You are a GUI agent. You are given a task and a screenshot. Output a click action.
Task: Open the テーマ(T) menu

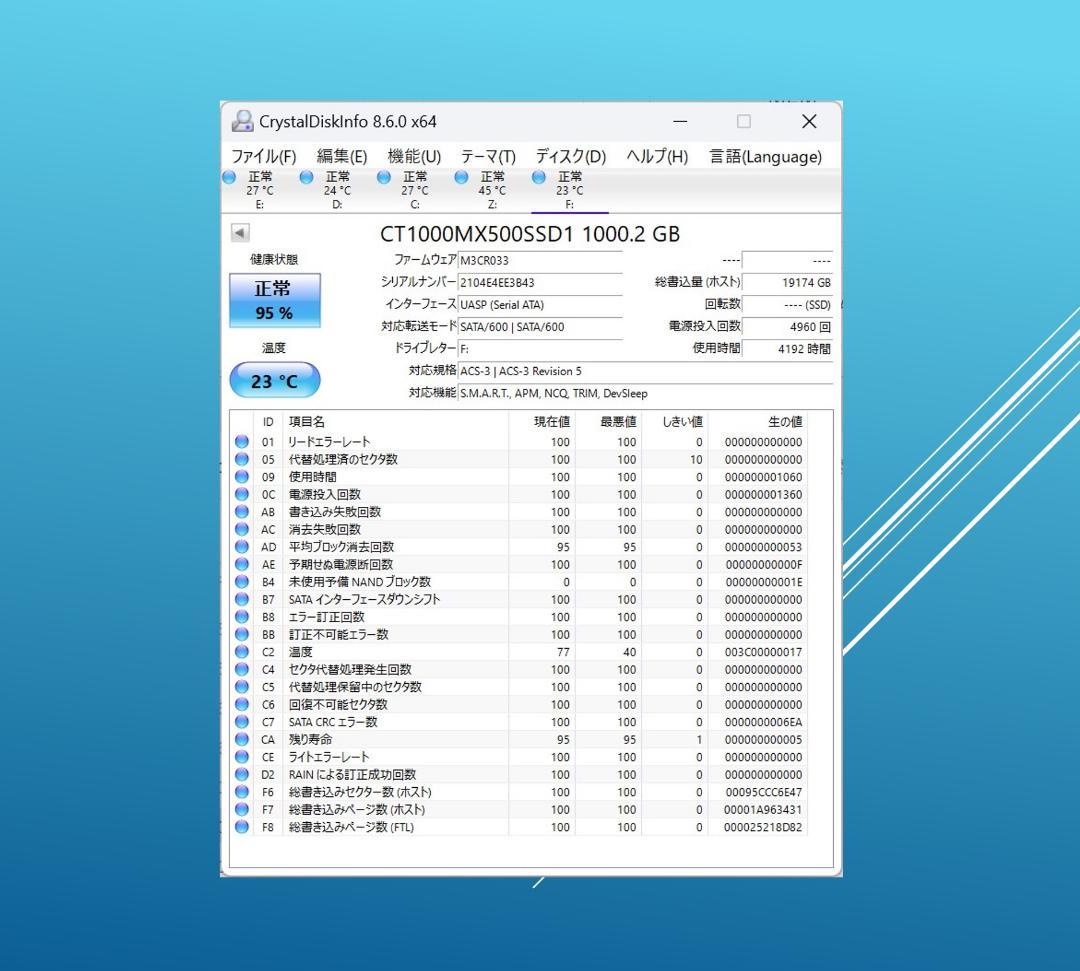click(488, 156)
